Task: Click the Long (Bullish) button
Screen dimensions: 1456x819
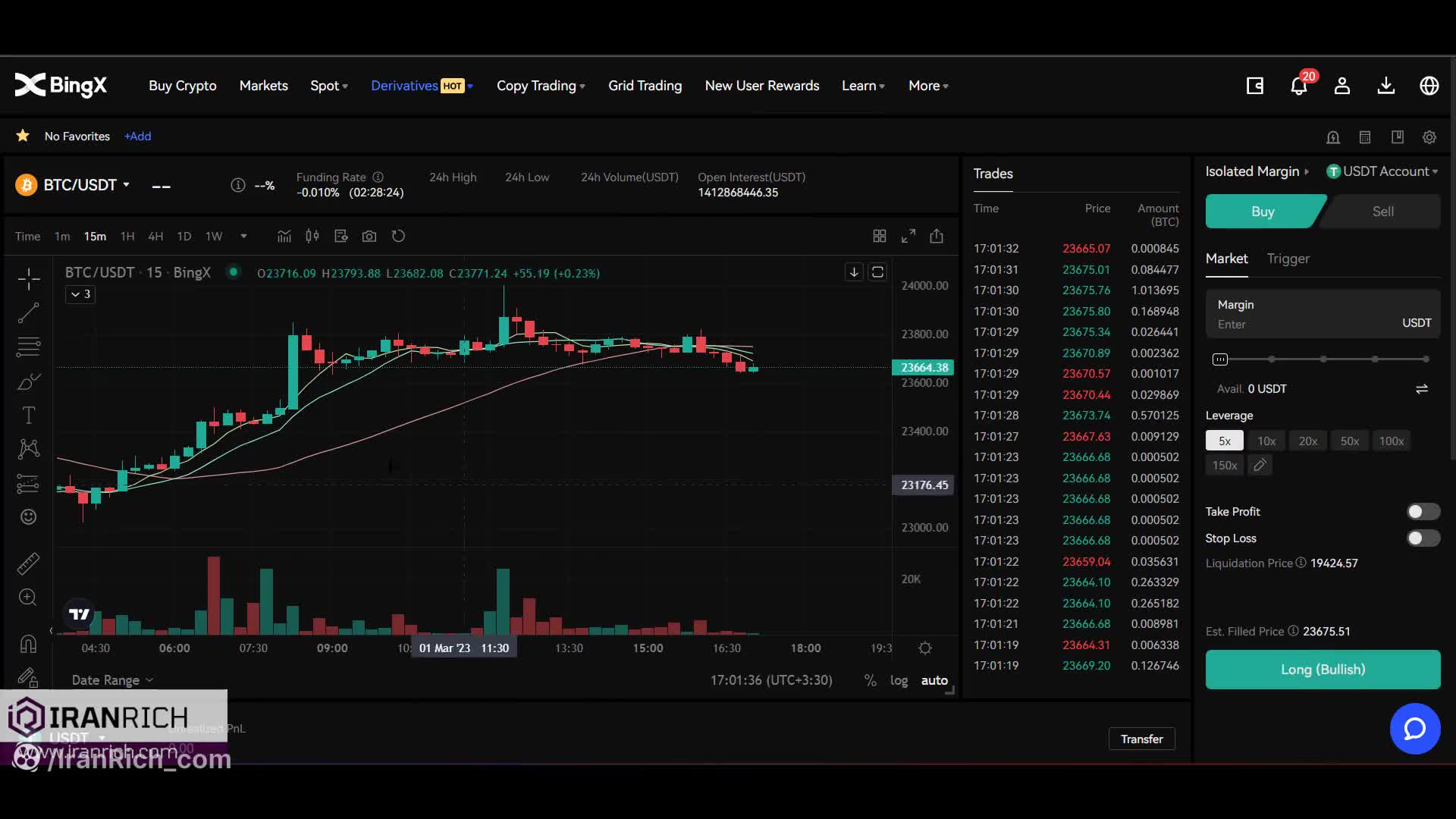Action: 1323,670
